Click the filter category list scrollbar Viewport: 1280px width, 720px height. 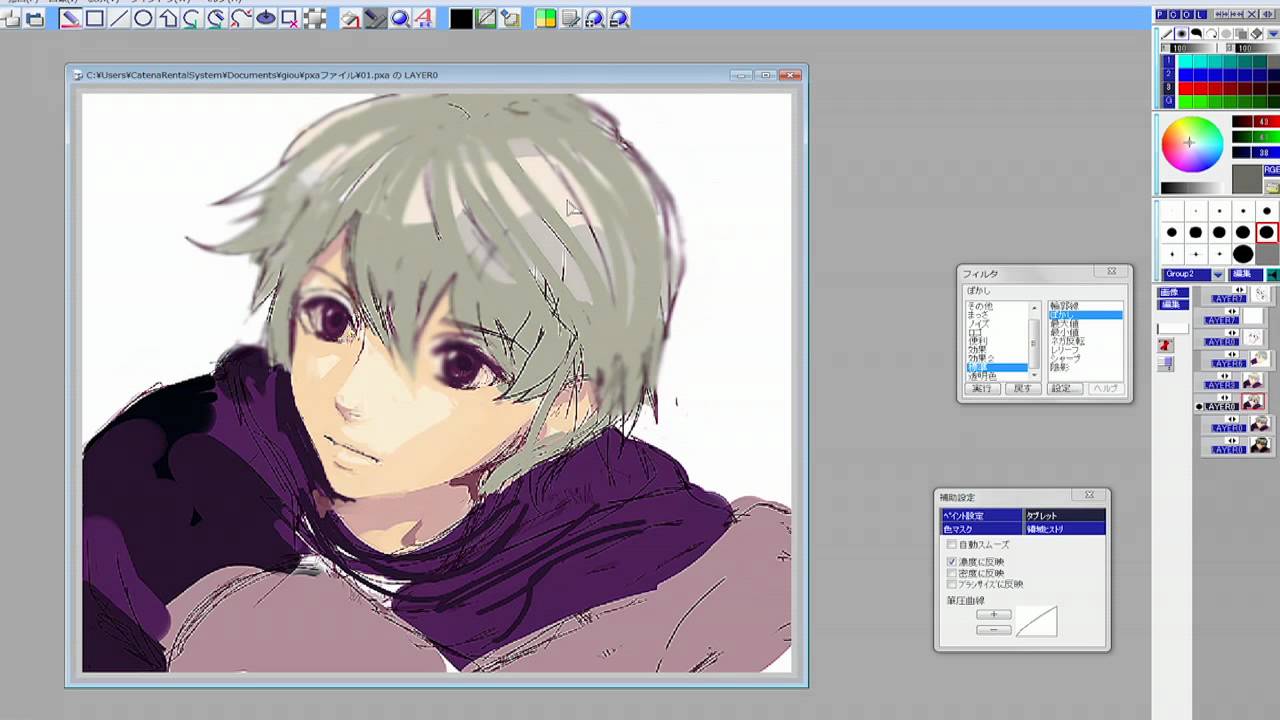click(1034, 340)
